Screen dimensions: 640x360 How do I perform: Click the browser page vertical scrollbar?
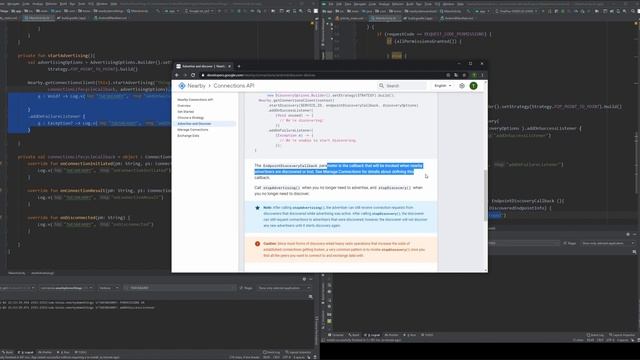[485, 195]
